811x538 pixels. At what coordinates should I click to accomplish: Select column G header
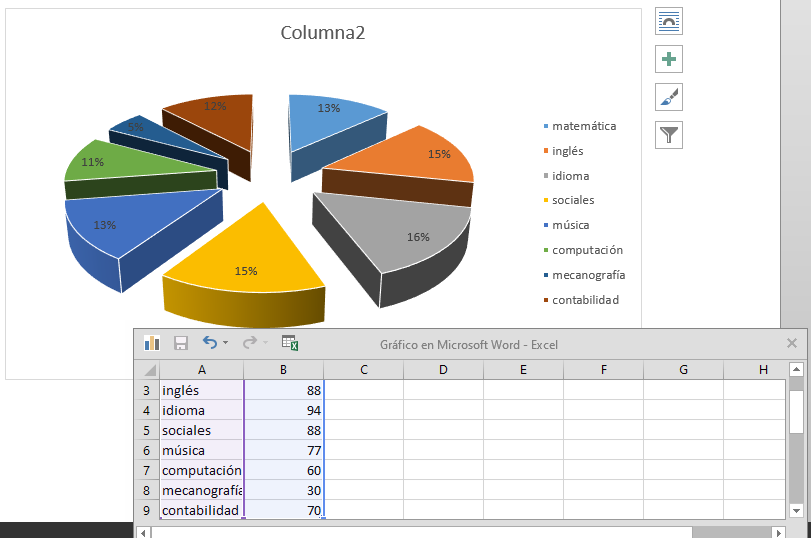(683, 370)
